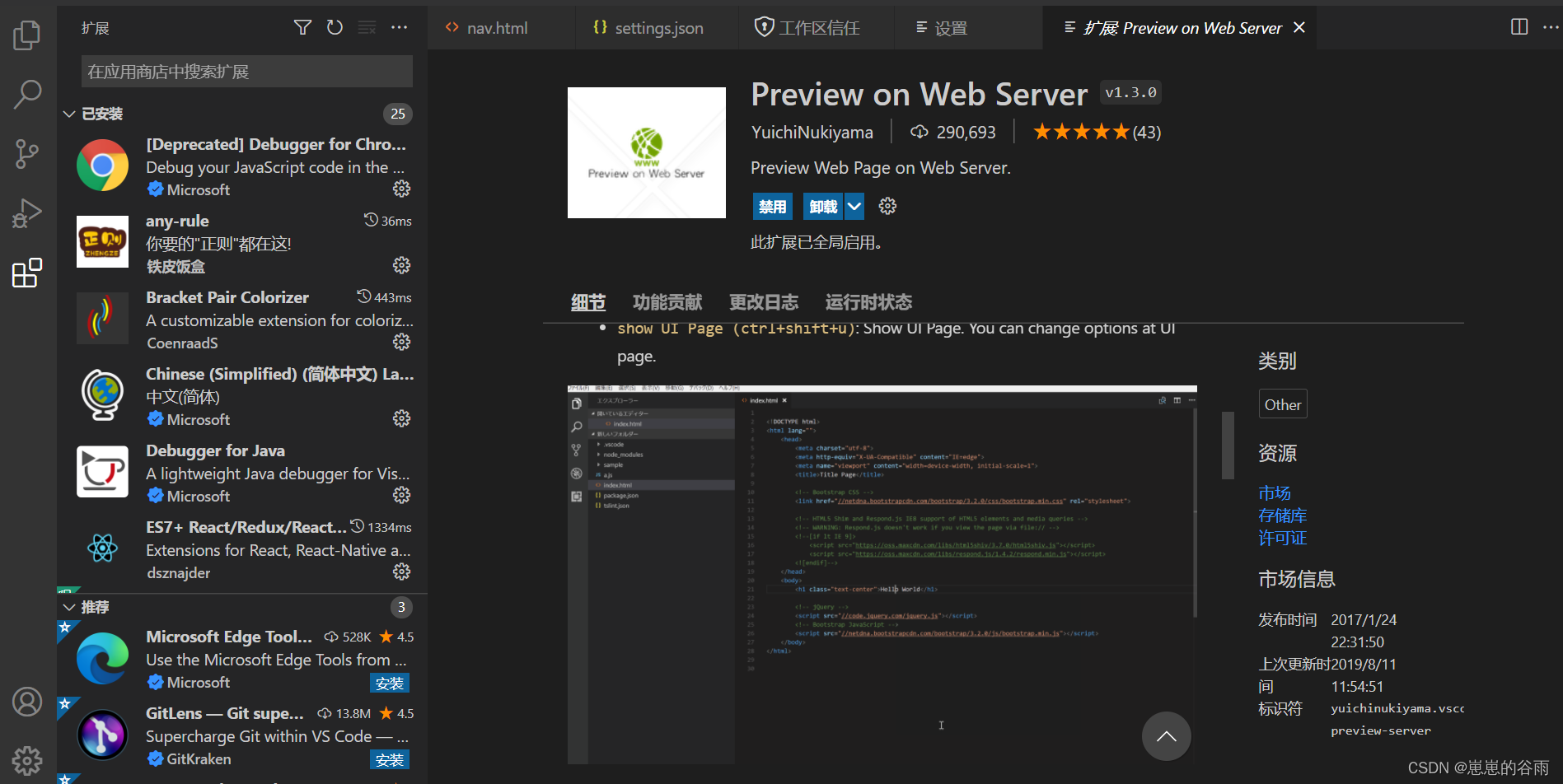Viewport: 1563px width, 784px height.
Task: Click the 卸载 button
Action: pyautogui.click(x=823, y=207)
